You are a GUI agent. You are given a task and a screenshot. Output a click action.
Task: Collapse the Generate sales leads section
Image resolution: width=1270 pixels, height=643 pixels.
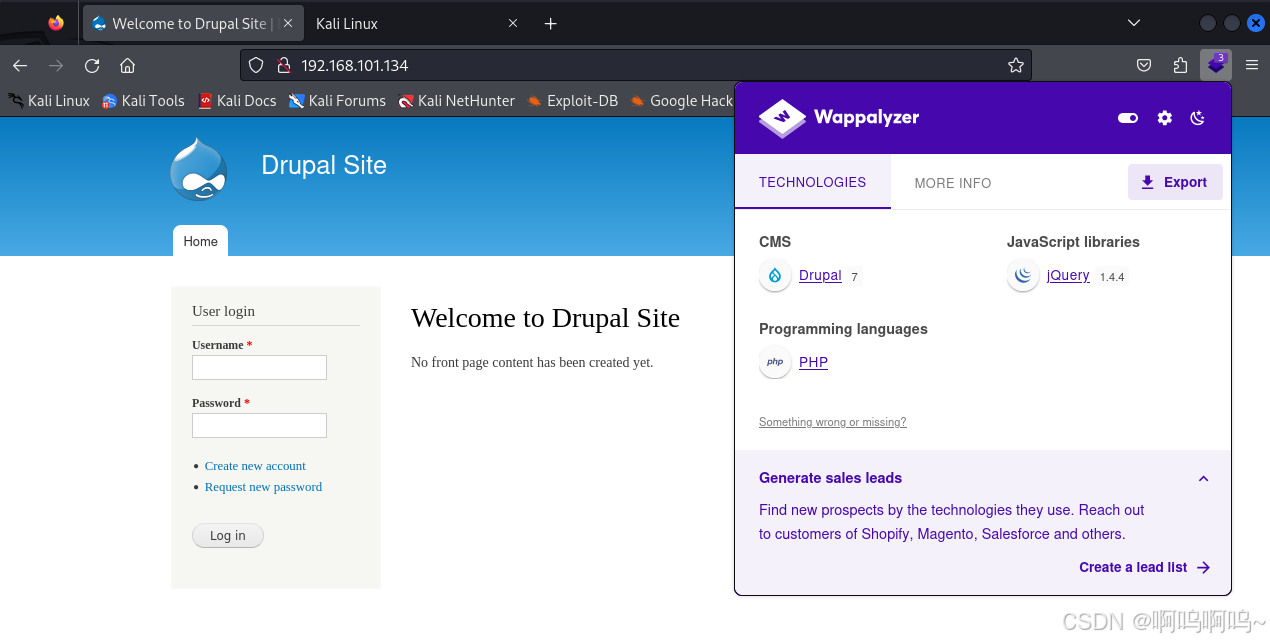1203,478
